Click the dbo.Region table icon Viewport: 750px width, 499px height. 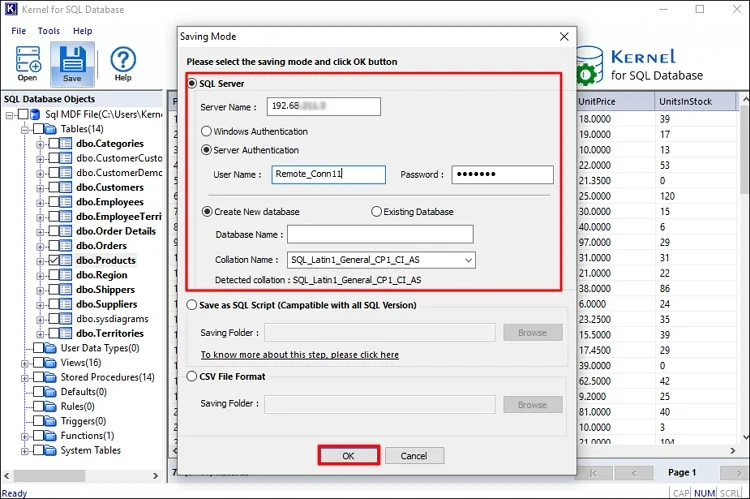tap(66, 275)
